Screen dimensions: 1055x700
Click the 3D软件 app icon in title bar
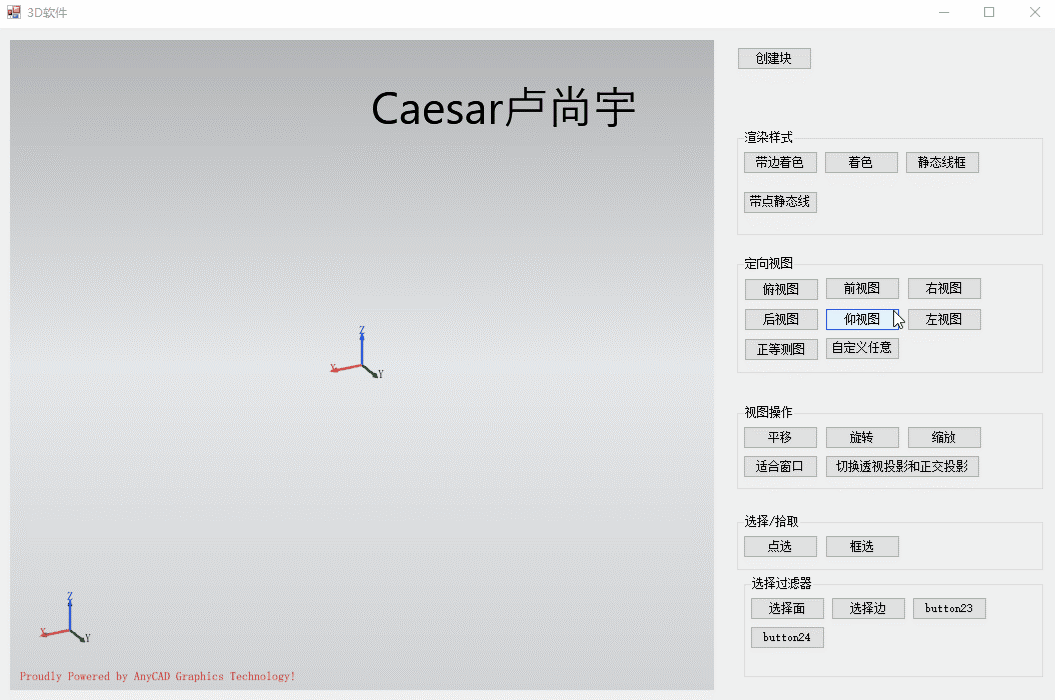tap(13, 12)
